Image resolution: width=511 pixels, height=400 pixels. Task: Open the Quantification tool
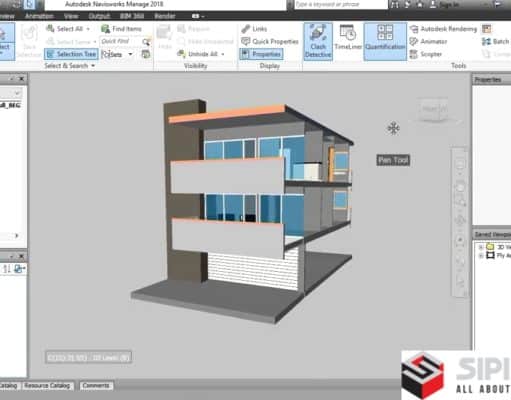(x=385, y=41)
